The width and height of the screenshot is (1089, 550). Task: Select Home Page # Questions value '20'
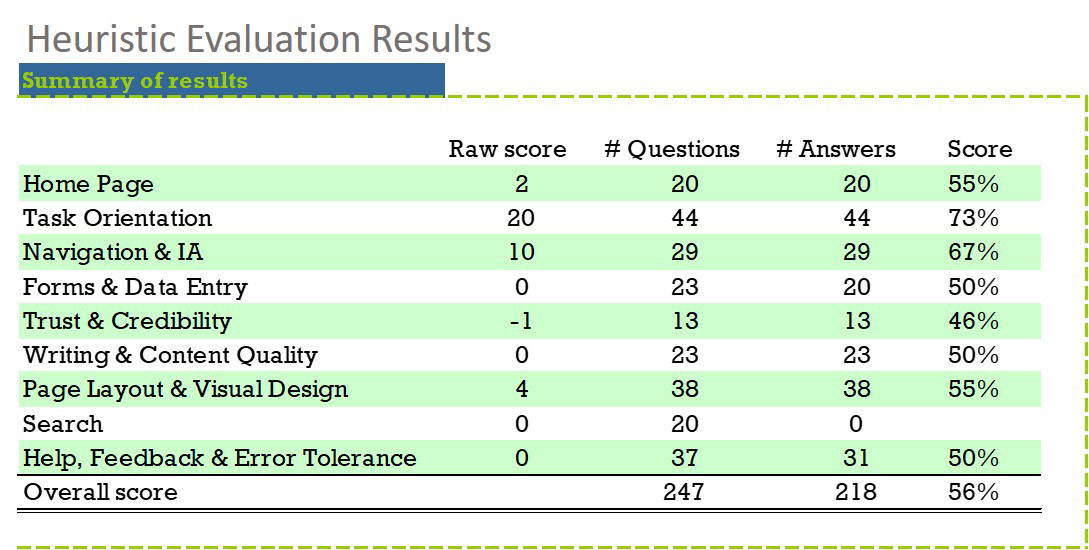684,184
